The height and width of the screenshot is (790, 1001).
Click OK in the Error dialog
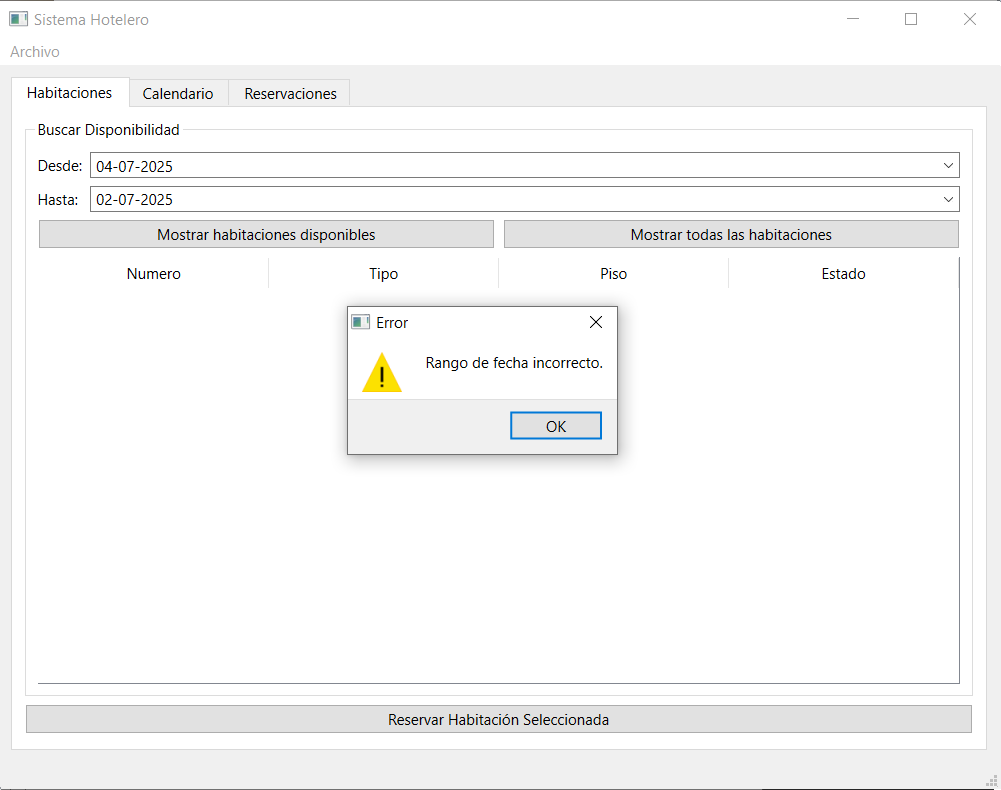[555, 426]
